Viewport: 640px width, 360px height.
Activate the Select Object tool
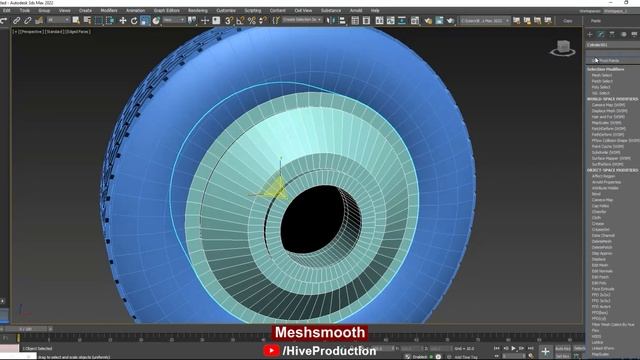click(x=76, y=20)
